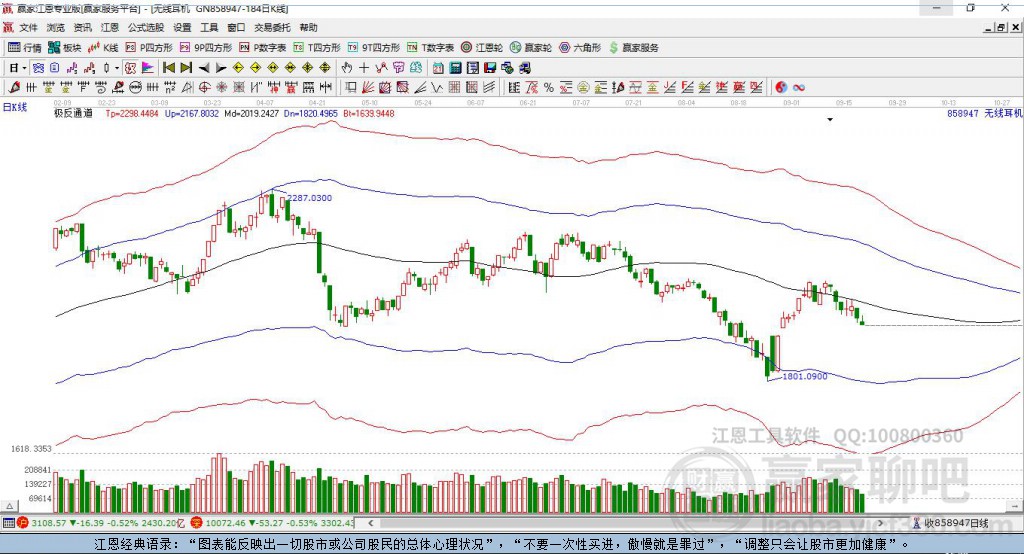
Task: Open the P四方形 tool
Action: [x=149, y=48]
